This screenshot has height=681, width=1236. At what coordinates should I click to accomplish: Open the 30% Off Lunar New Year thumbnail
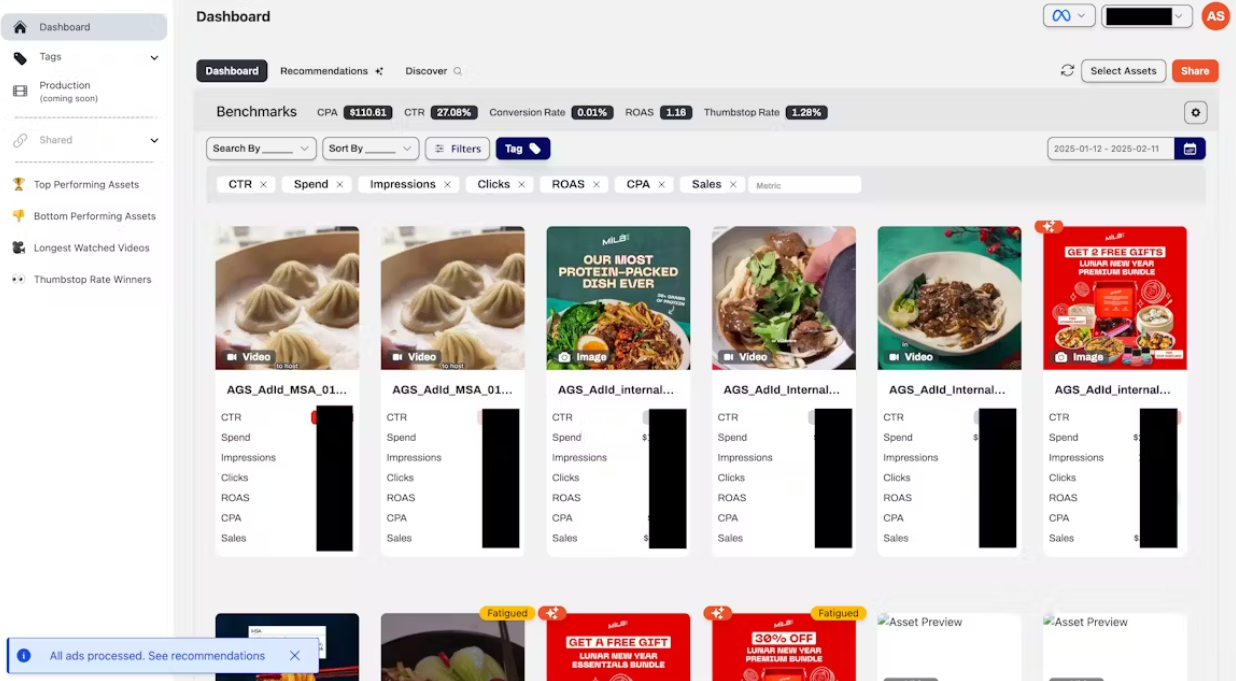pos(784,647)
